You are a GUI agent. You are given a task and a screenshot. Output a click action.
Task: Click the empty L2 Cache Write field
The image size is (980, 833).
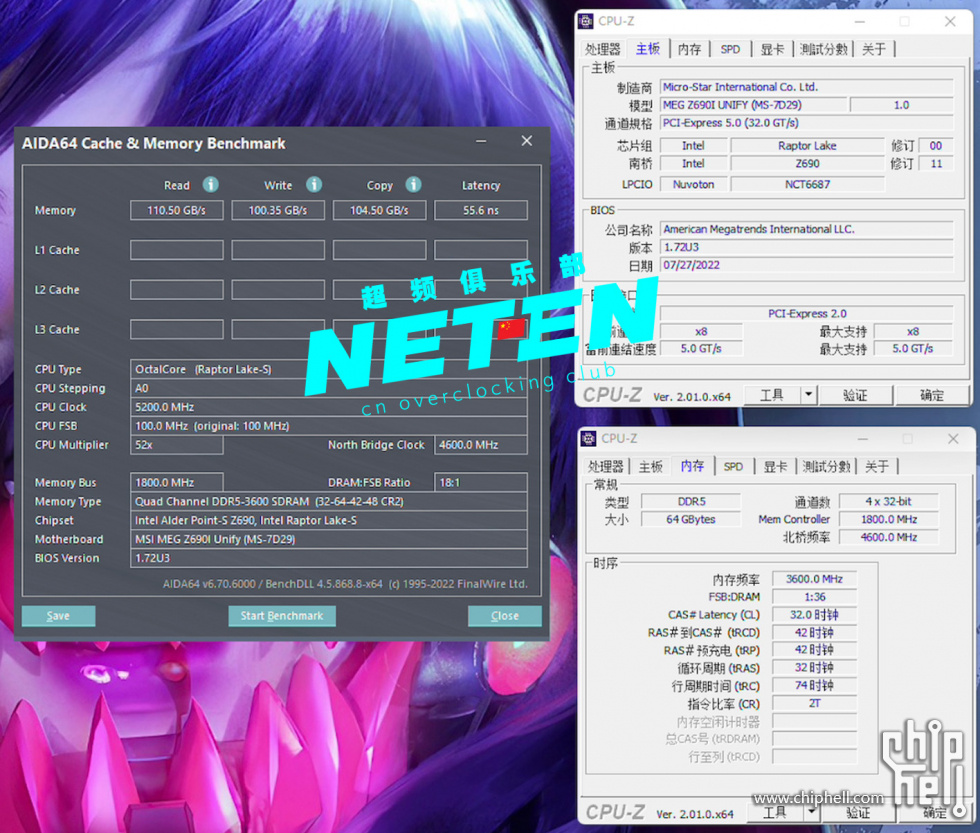278,290
